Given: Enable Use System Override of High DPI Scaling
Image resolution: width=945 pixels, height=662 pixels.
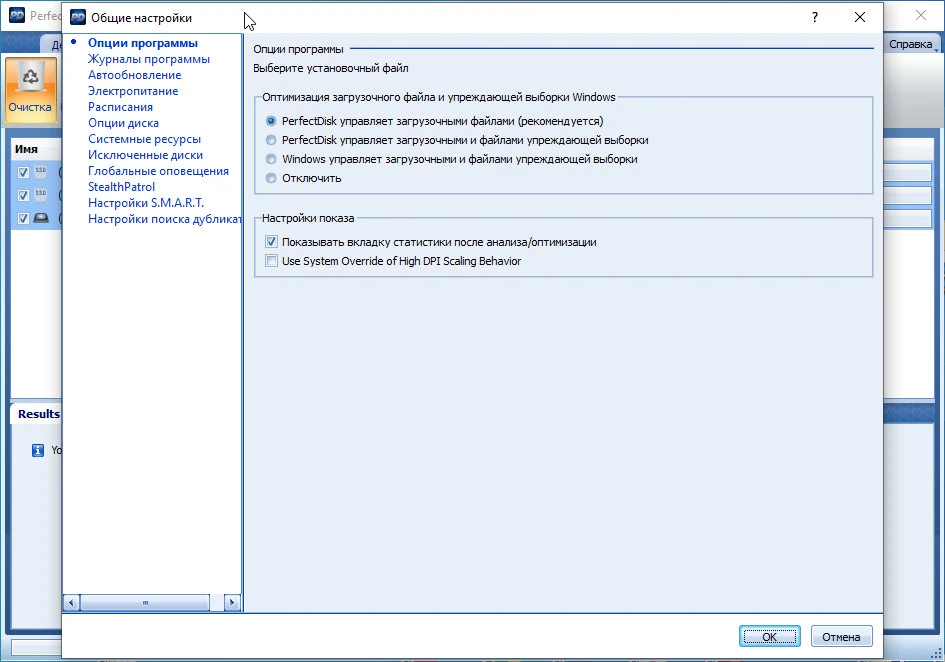Looking at the screenshot, I should 271,261.
